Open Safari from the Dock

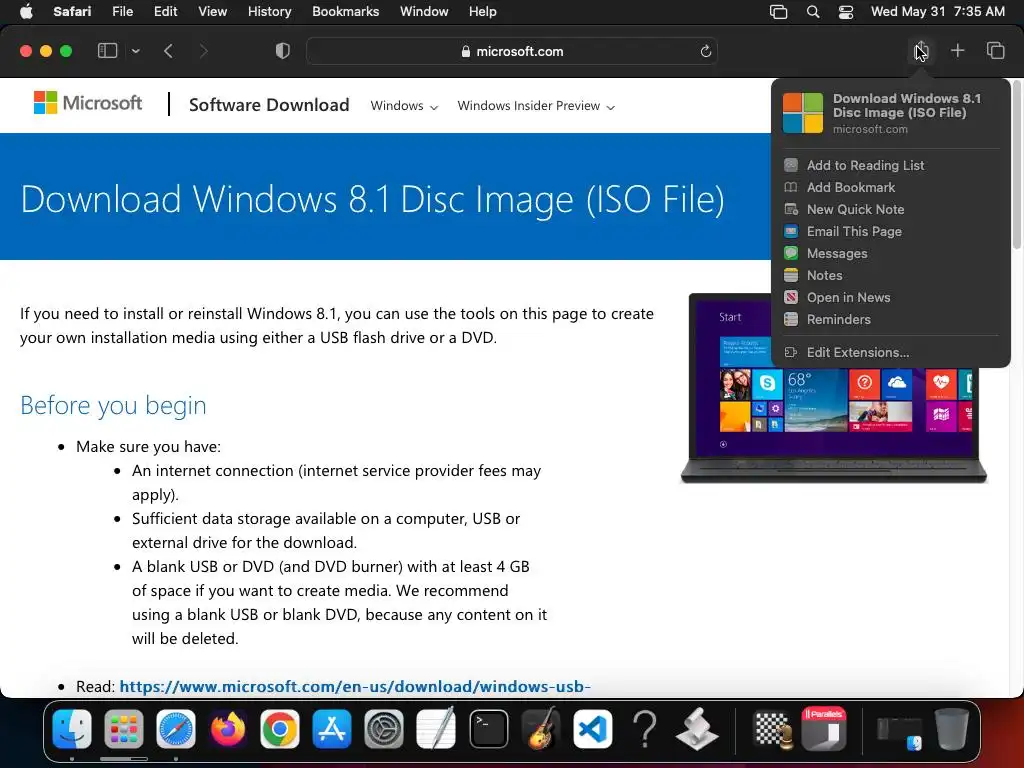coord(176,729)
